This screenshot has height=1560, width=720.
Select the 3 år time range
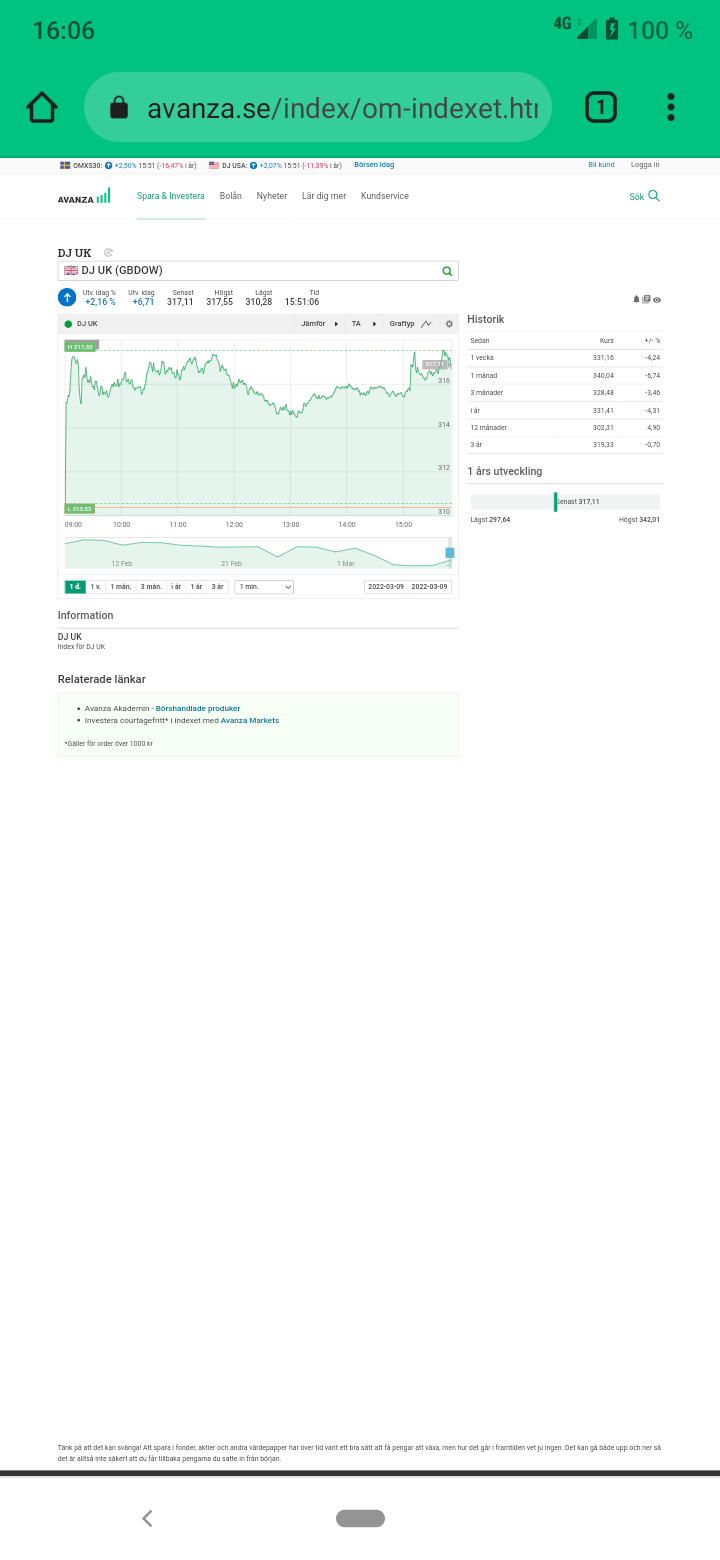tap(217, 587)
